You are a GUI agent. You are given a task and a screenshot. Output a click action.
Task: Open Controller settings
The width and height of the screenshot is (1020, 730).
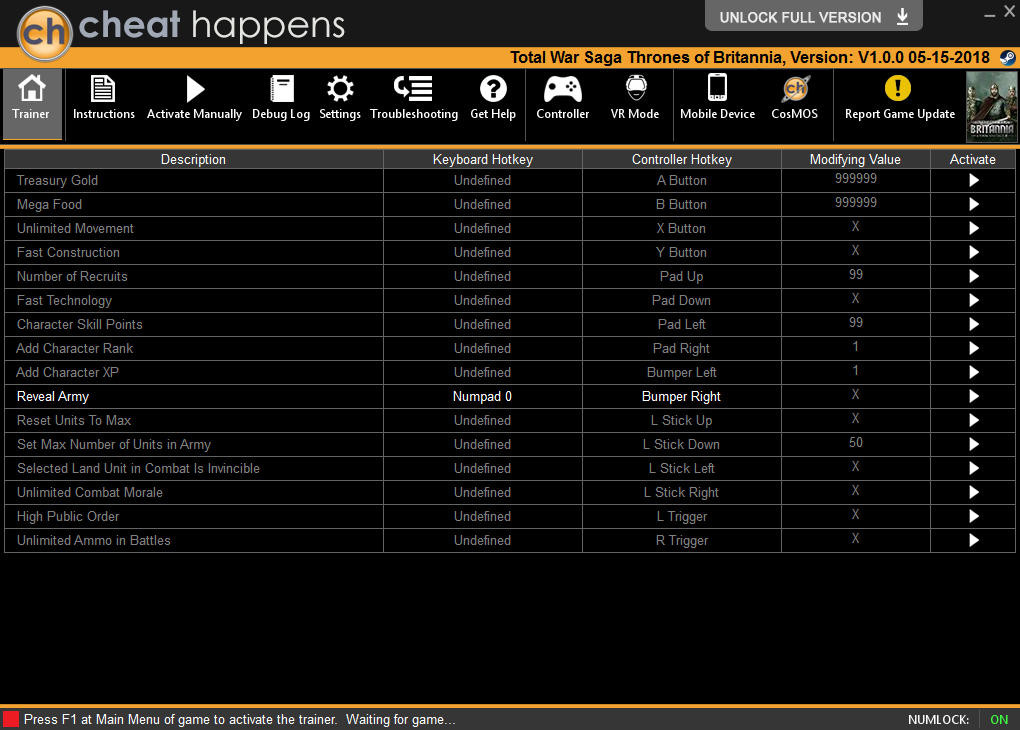563,97
